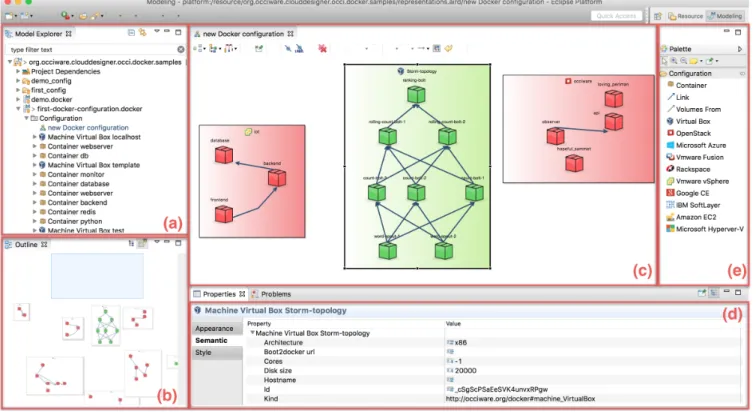
Task: Switch to the Resource perspective
Action: [x=685, y=16]
